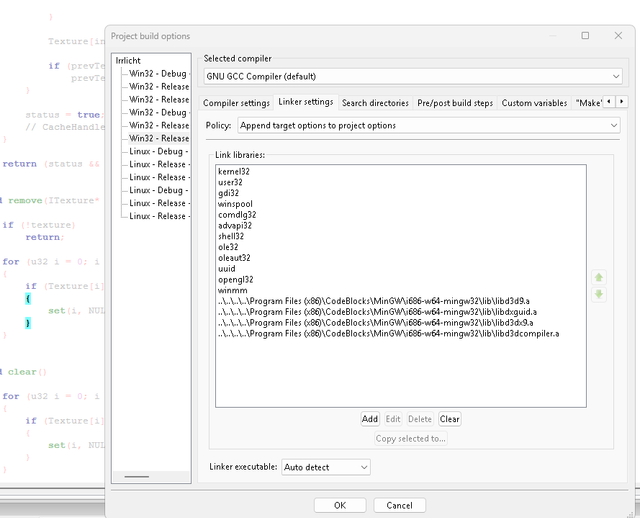Image resolution: width=640 pixels, height=518 pixels.
Task: Open the Pre/post build steps tab
Action: 455,103
